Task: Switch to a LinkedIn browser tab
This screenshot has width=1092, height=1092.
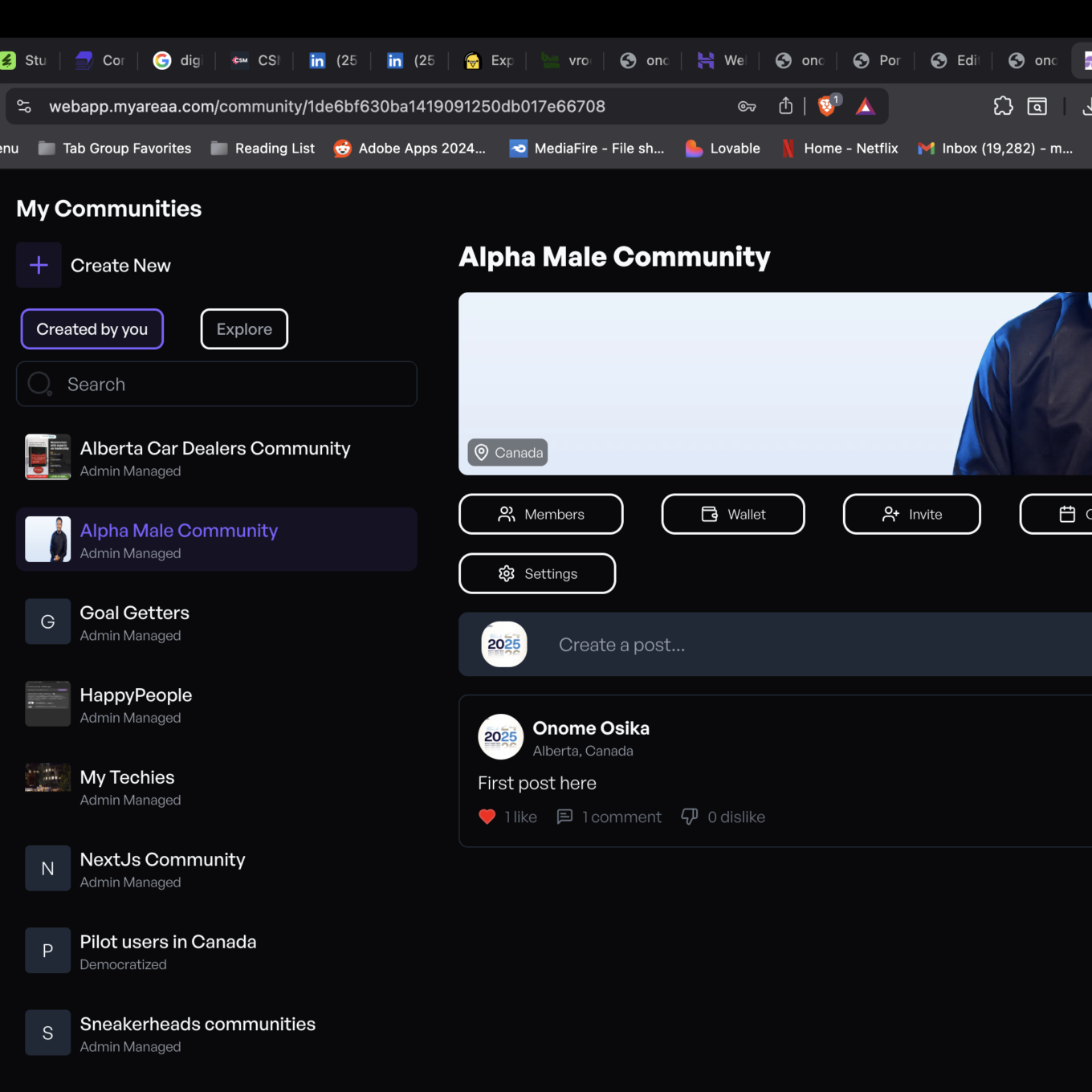Action: point(332,59)
